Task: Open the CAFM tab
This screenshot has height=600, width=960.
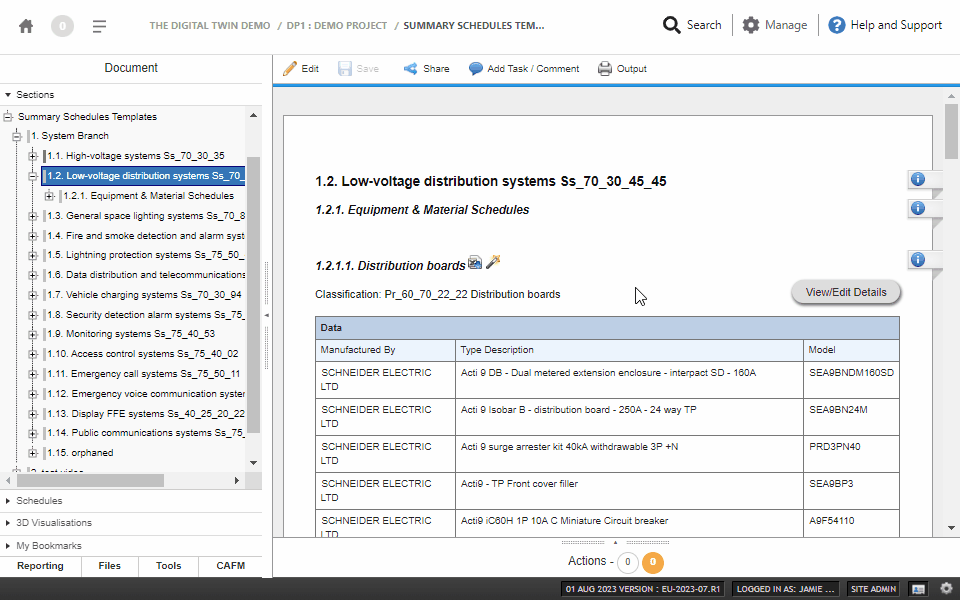Action: (230, 565)
